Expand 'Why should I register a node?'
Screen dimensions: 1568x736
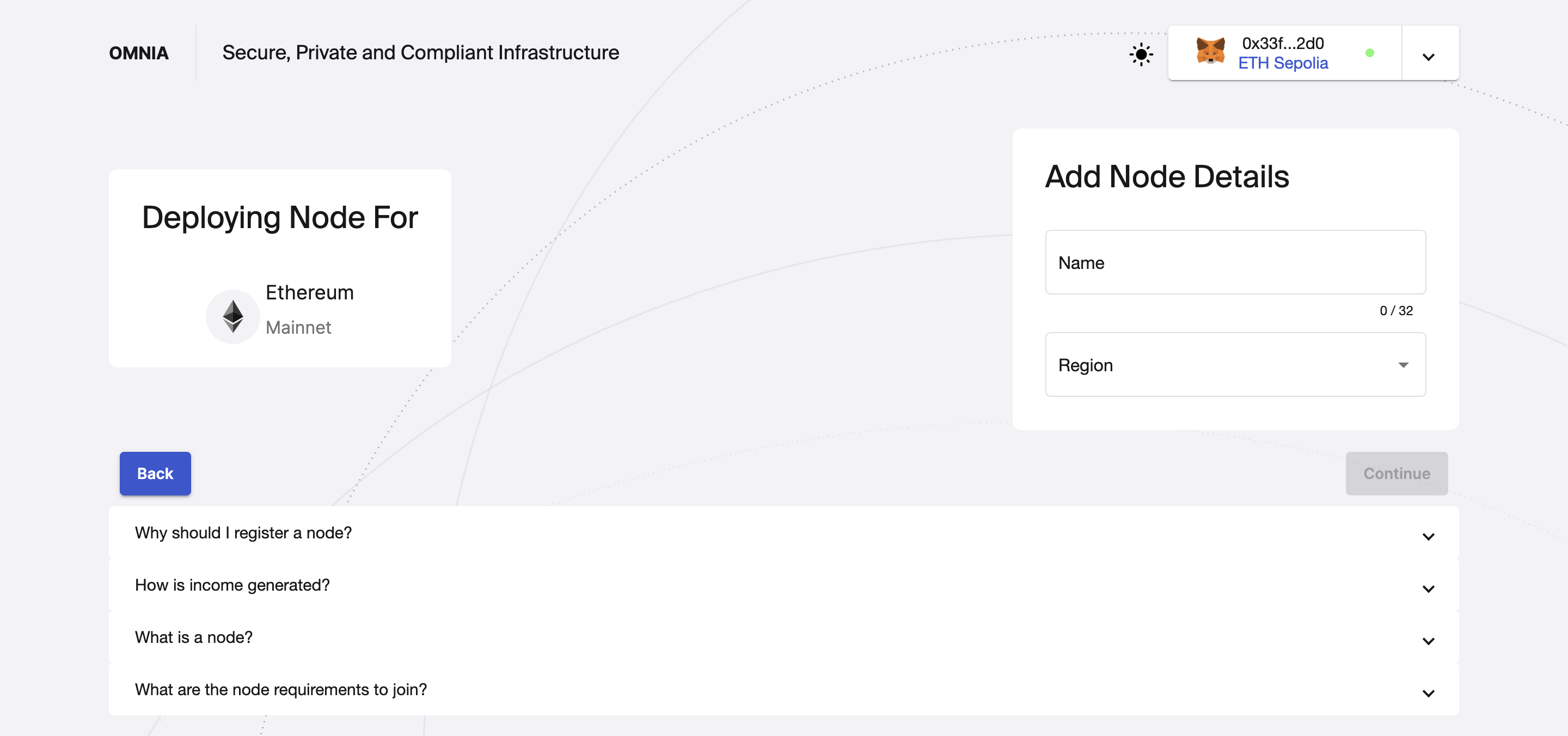pos(783,532)
